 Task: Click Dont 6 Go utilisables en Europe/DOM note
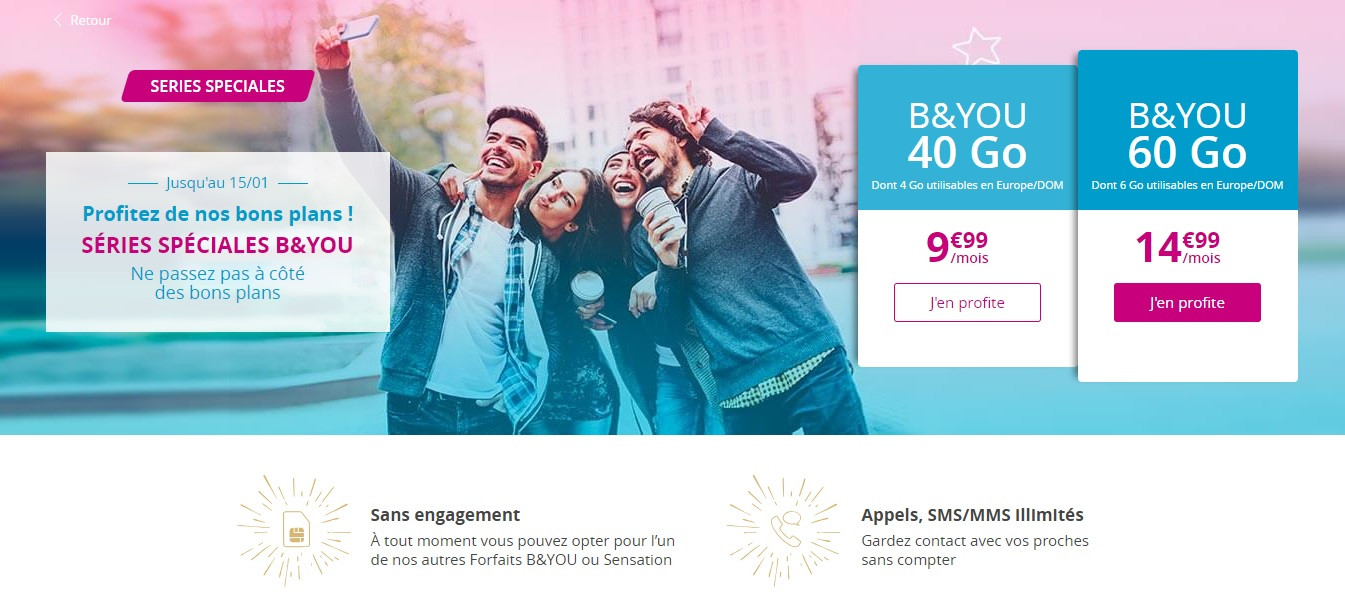click(1187, 185)
